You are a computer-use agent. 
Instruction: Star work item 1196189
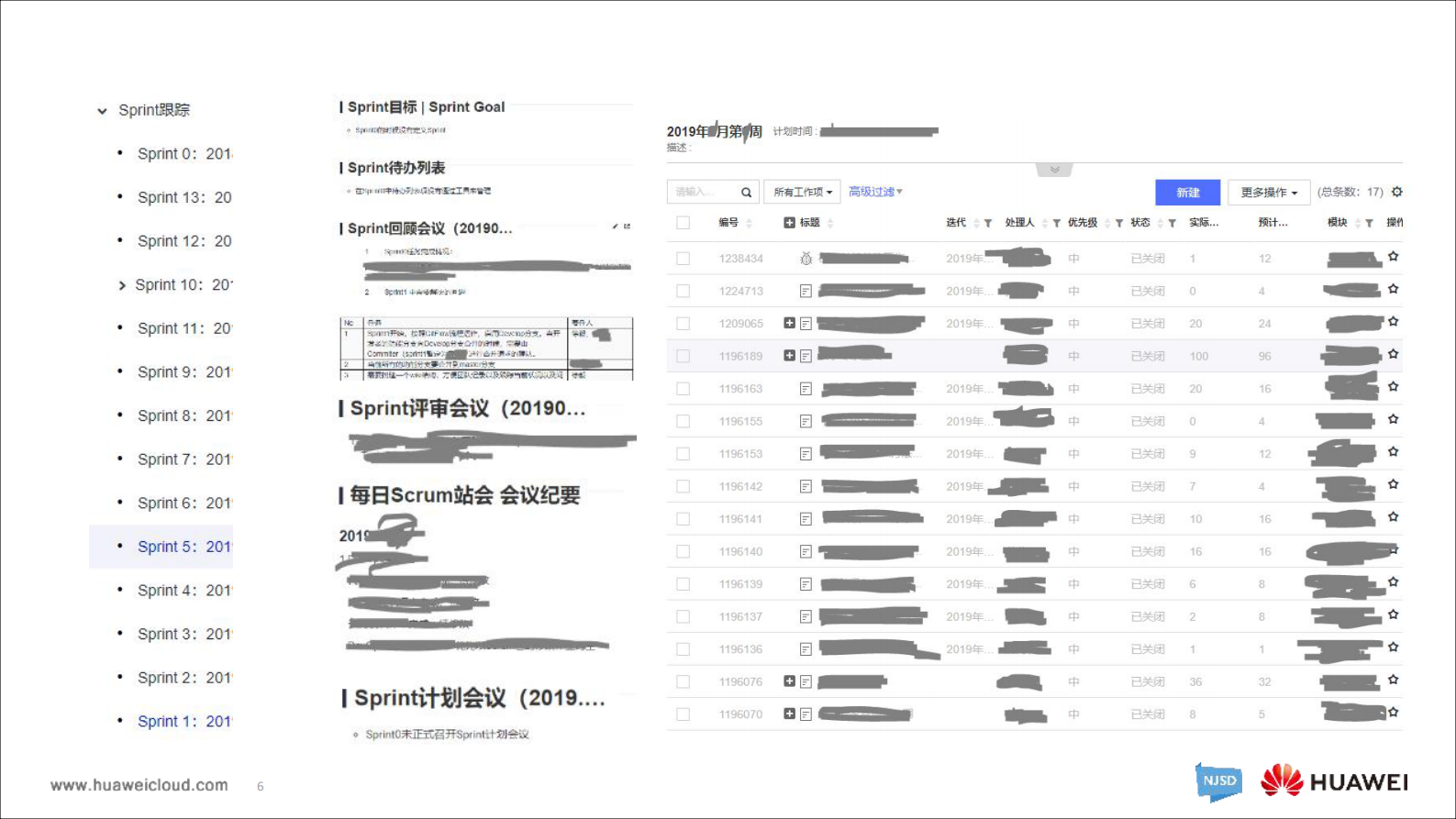(1393, 354)
